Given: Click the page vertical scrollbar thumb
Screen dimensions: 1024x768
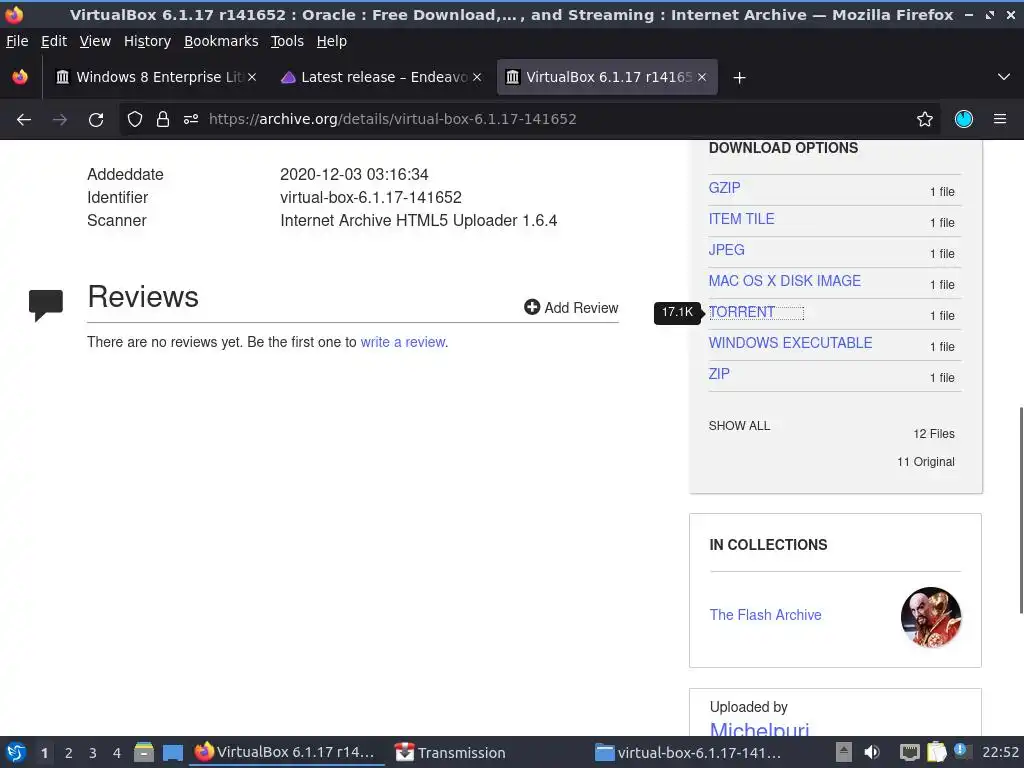Looking at the screenshot, I should tap(1020, 511).
